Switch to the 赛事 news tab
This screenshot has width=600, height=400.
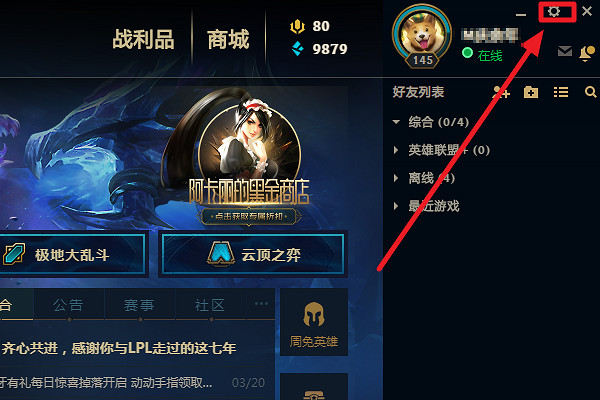[139, 305]
